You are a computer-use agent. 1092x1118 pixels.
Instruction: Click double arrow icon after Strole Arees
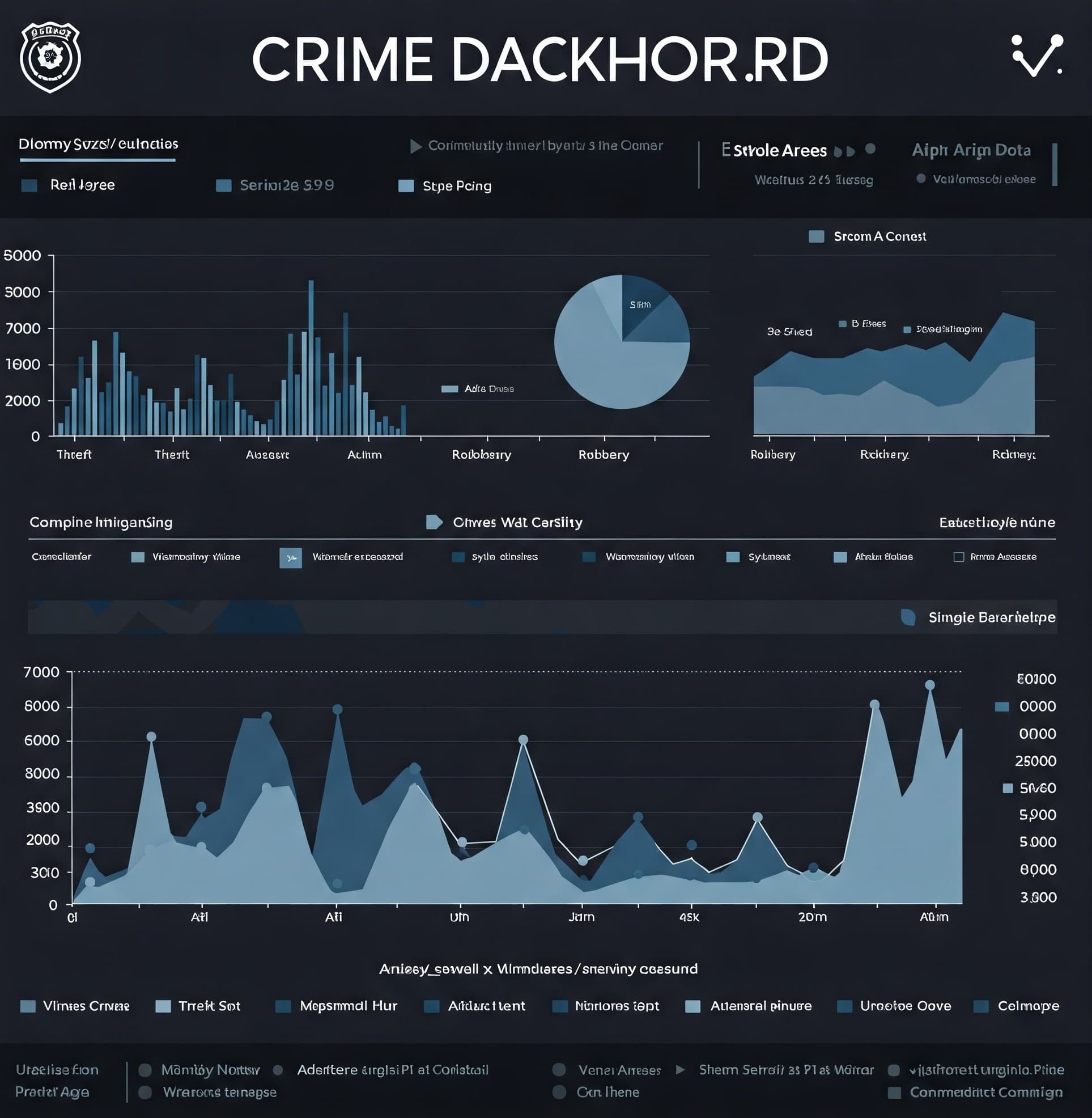pos(844,151)
